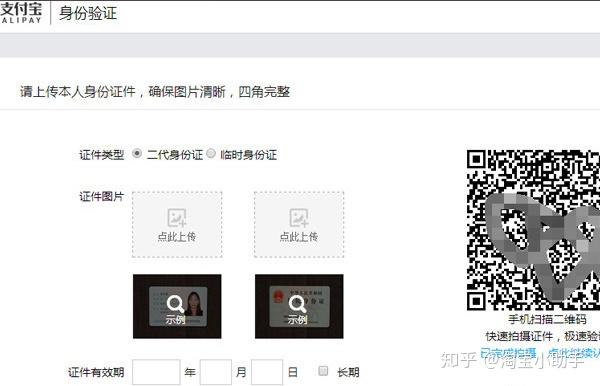Select 临时身份证 radio button
Image resolution: width=600 pixels, height=386 pixels.
coord(211,153)
